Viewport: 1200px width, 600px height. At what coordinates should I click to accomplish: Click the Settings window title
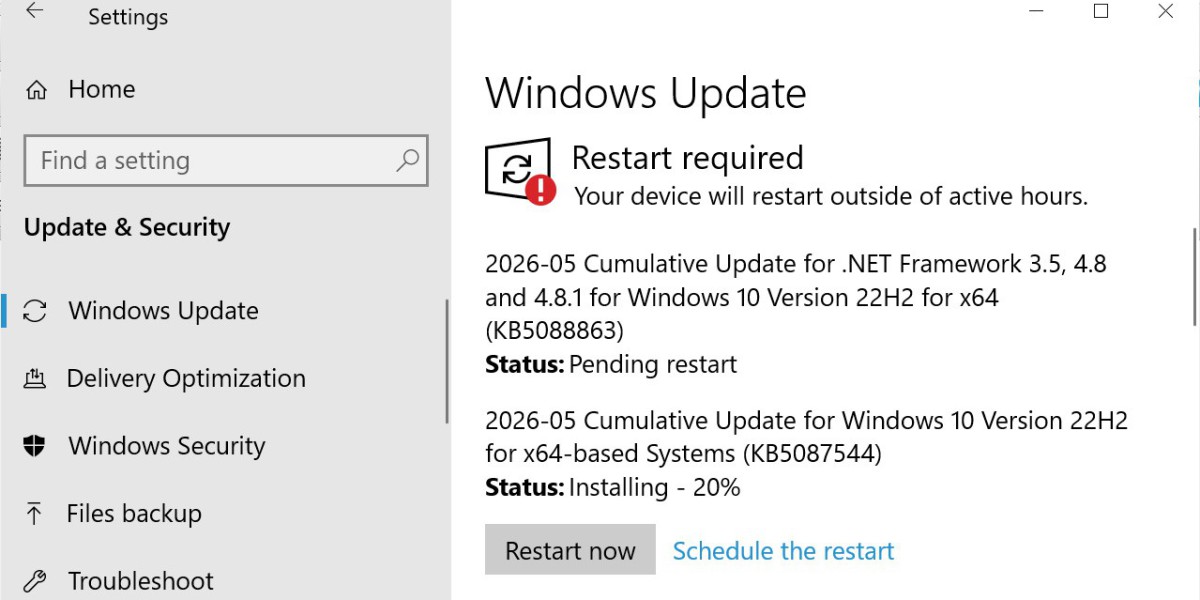[128, 17]
